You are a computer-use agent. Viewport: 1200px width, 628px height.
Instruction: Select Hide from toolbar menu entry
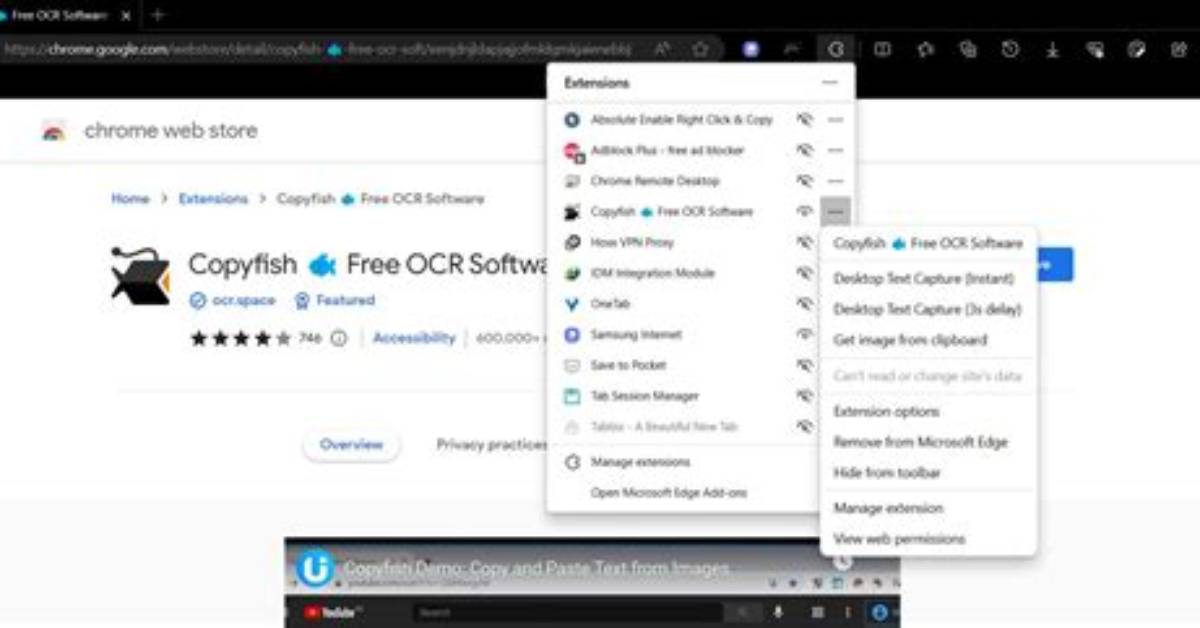pos(887,473)
